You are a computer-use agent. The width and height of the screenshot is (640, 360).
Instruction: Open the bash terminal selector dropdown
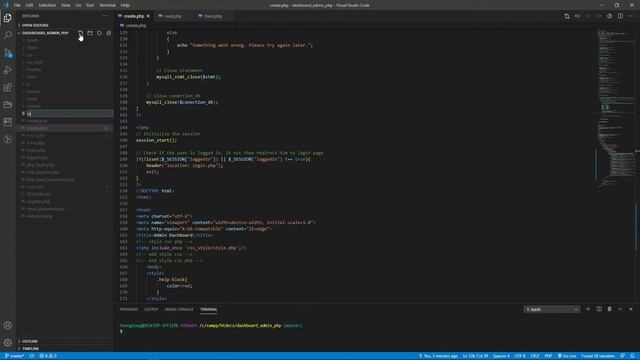(x=551, y=309)
